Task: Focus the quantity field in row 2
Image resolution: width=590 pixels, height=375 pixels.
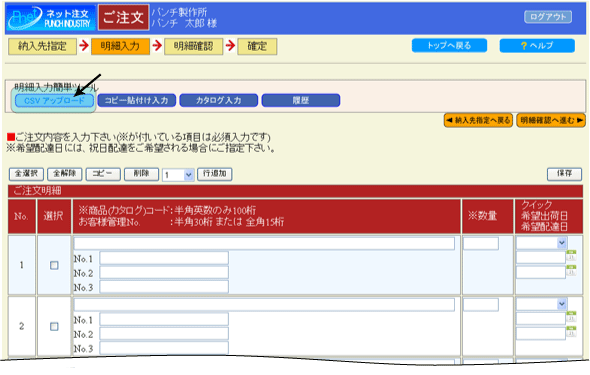Action: pyautogui.click(x=481, y=304)
